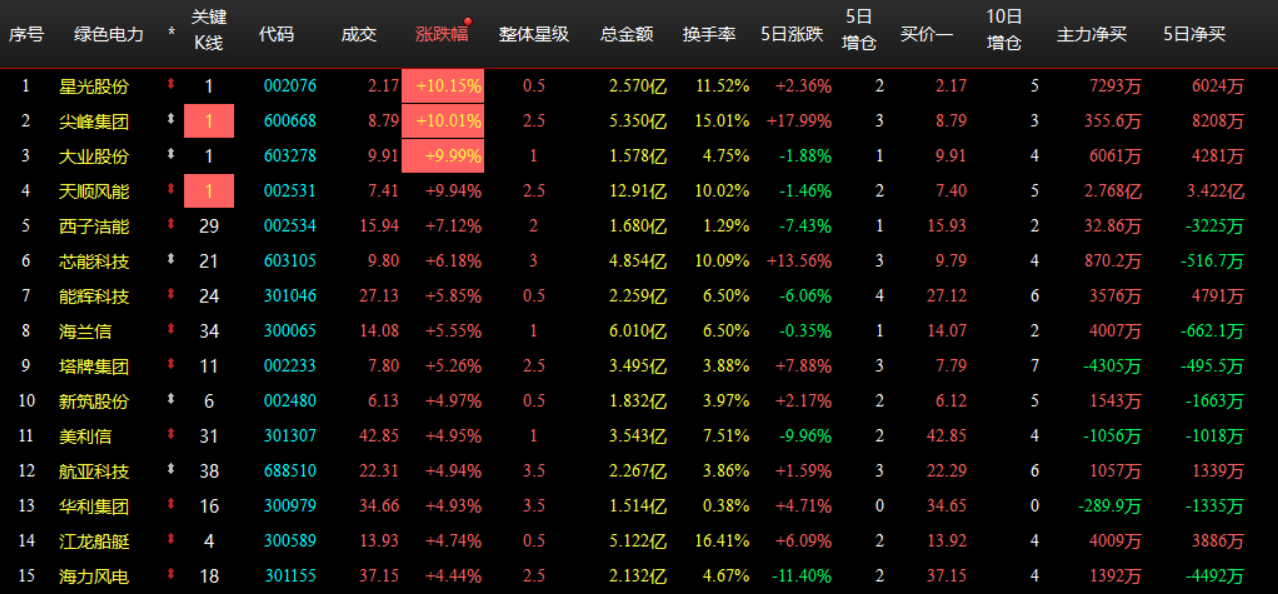Image resolution: width=1278 pixels, height=594 pixels.
Task: Select stock 尖峰集团 in the list
Action: pos(94,121)
